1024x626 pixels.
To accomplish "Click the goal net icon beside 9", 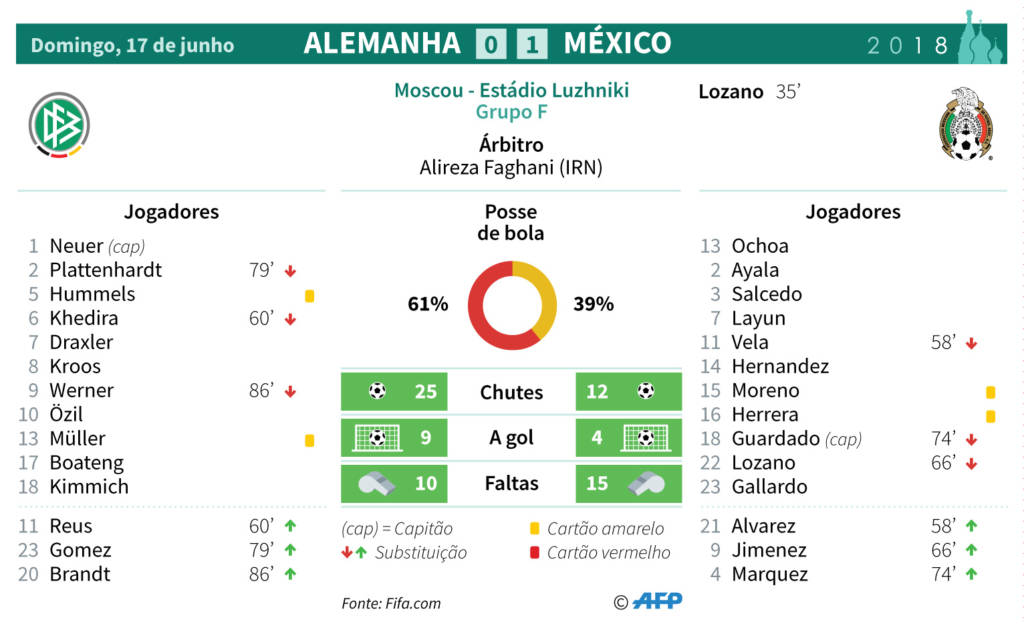I will (x=377, y=437).
